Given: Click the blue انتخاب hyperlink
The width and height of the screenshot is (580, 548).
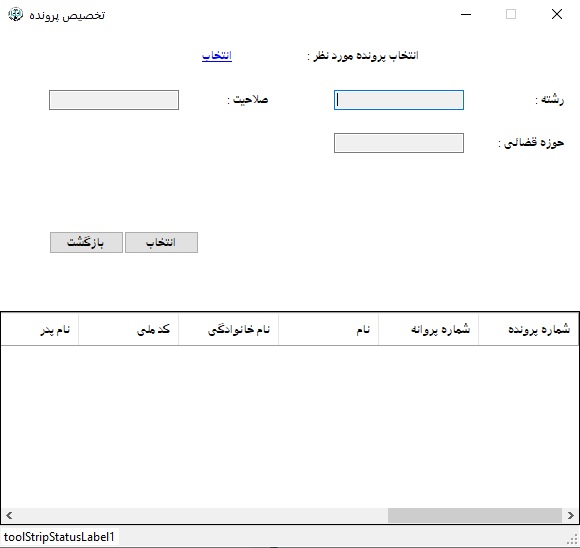Looking at the screenshot, I should coord(217,56).
